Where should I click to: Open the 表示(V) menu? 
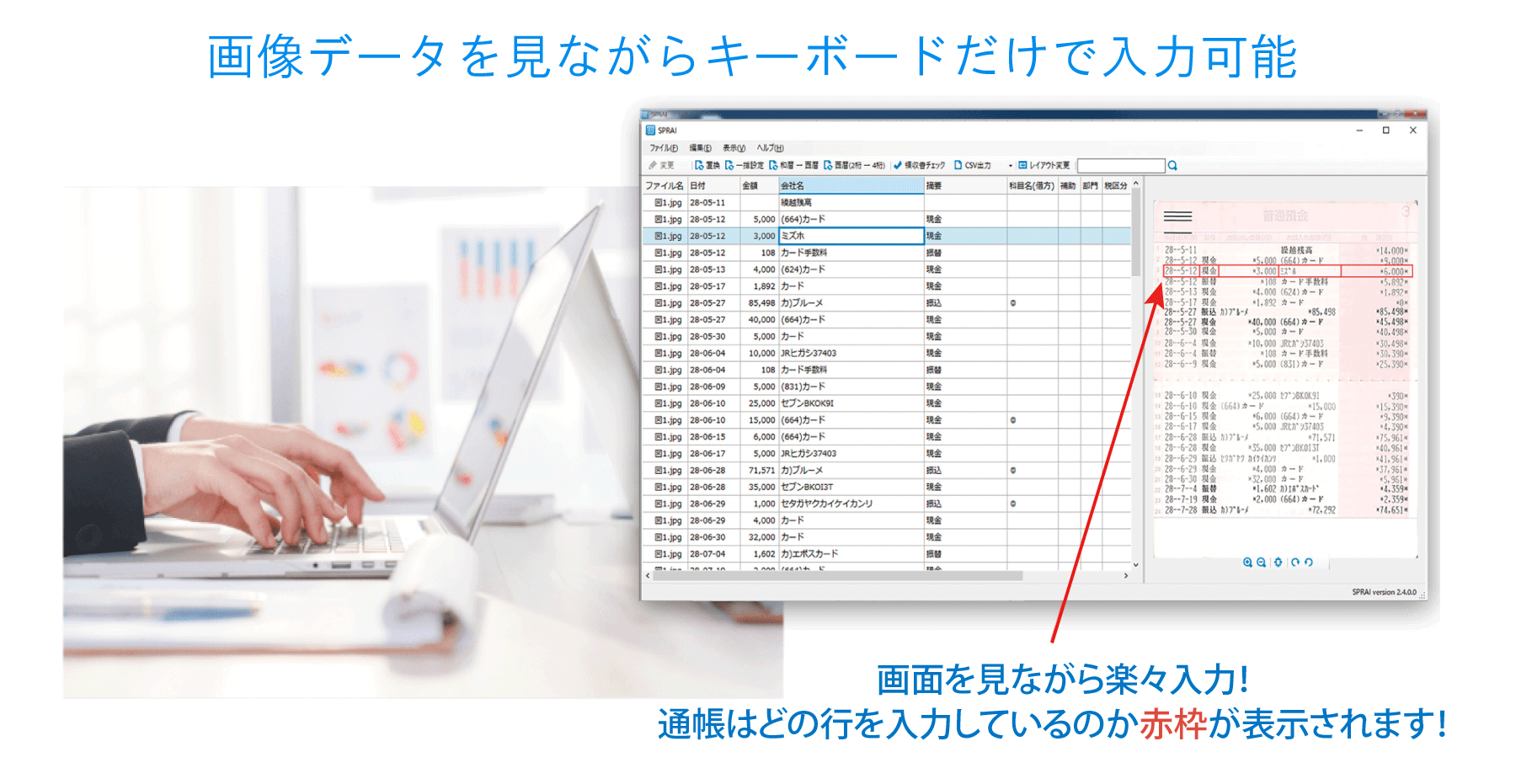[734, 148]
